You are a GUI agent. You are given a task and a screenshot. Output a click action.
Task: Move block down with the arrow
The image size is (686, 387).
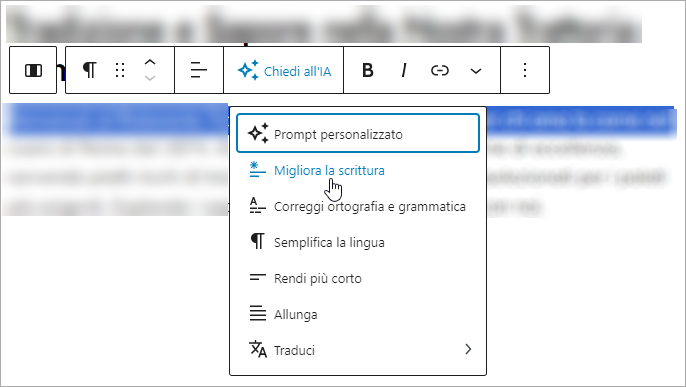coord(150,78)
